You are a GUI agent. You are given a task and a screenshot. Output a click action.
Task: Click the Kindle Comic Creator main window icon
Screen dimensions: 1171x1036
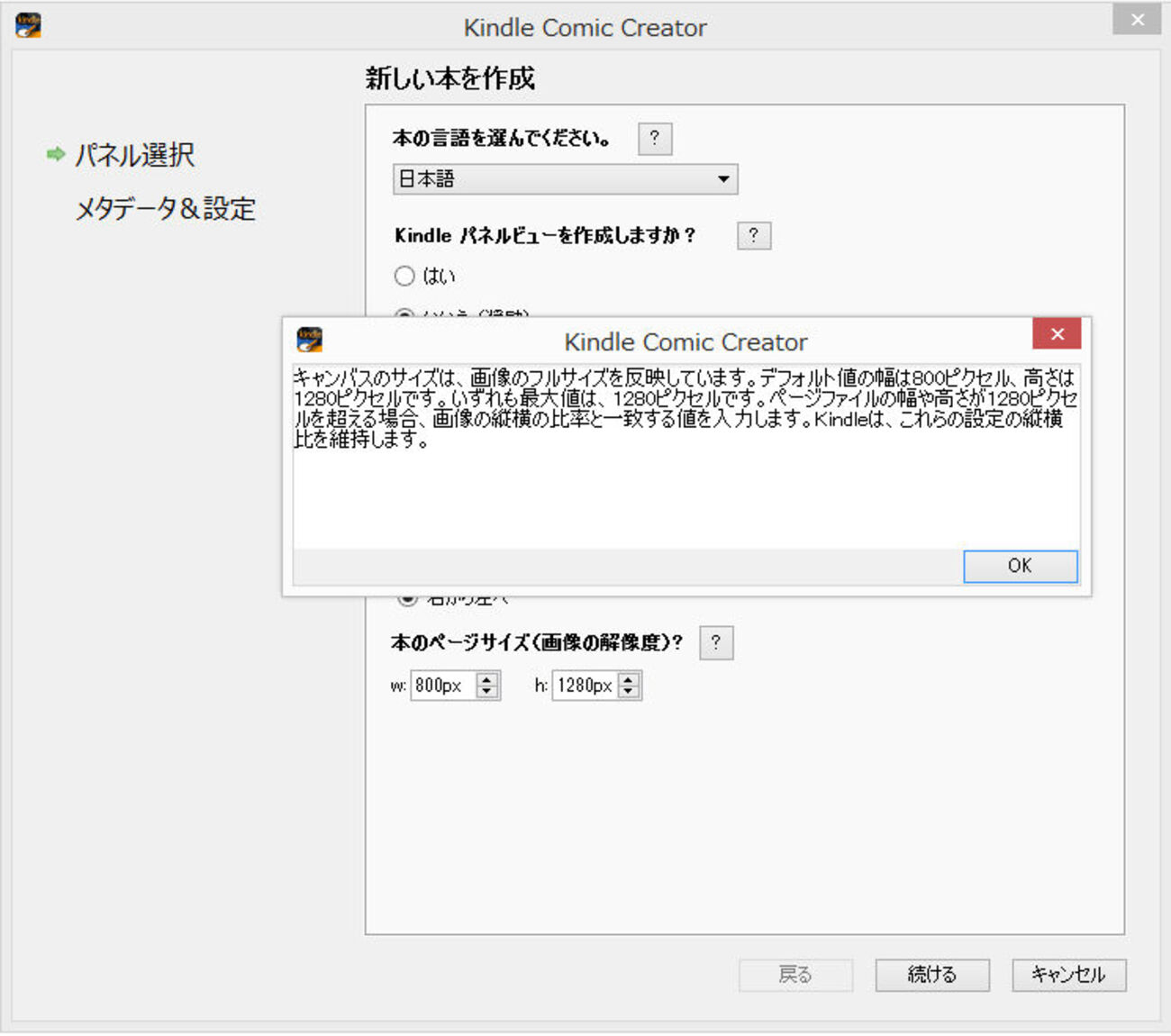(x=28, y=25)
